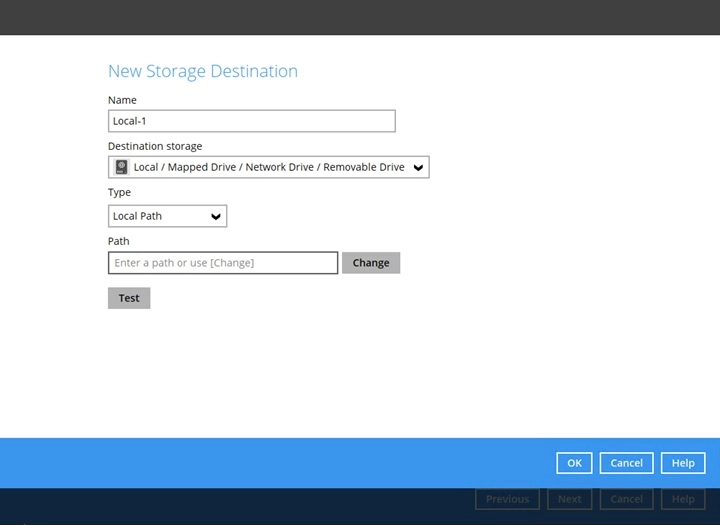Open Help in the blue bar
This screenshot has height=525, width=720.
coord(683,463)
